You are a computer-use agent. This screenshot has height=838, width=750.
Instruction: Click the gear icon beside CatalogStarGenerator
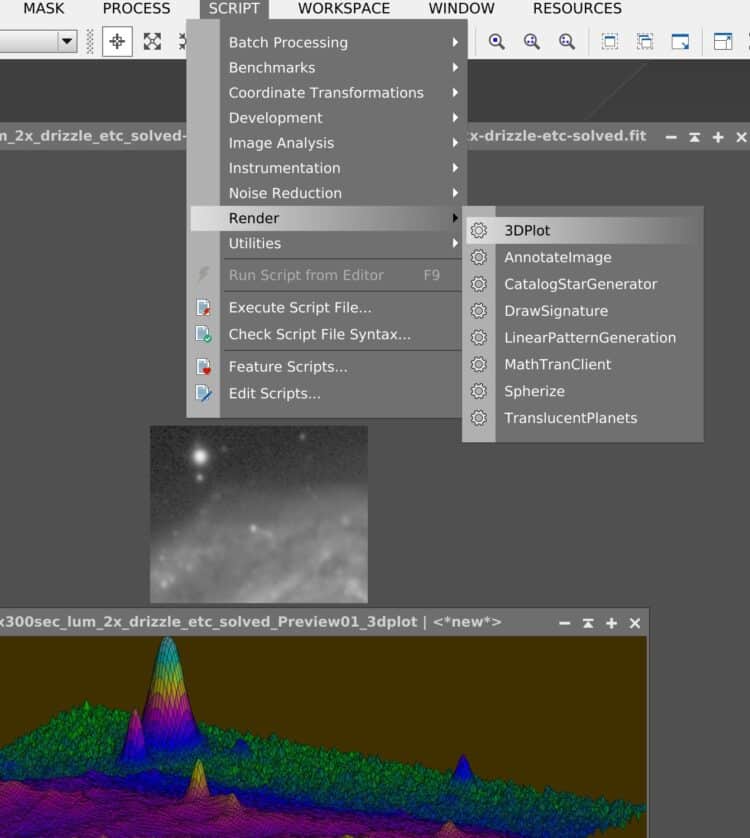pyautogui.click(x=478, y=284)
